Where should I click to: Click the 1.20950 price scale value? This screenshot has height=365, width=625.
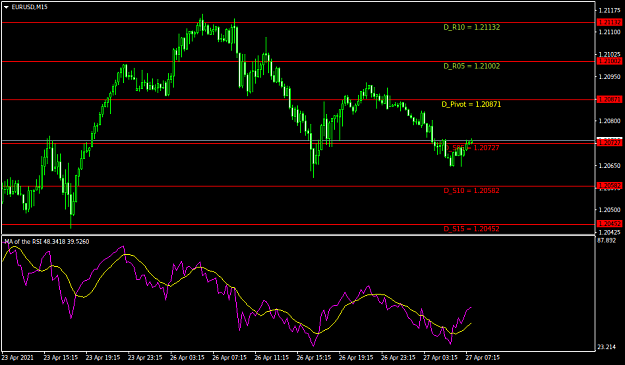click(x=609, y=77)
